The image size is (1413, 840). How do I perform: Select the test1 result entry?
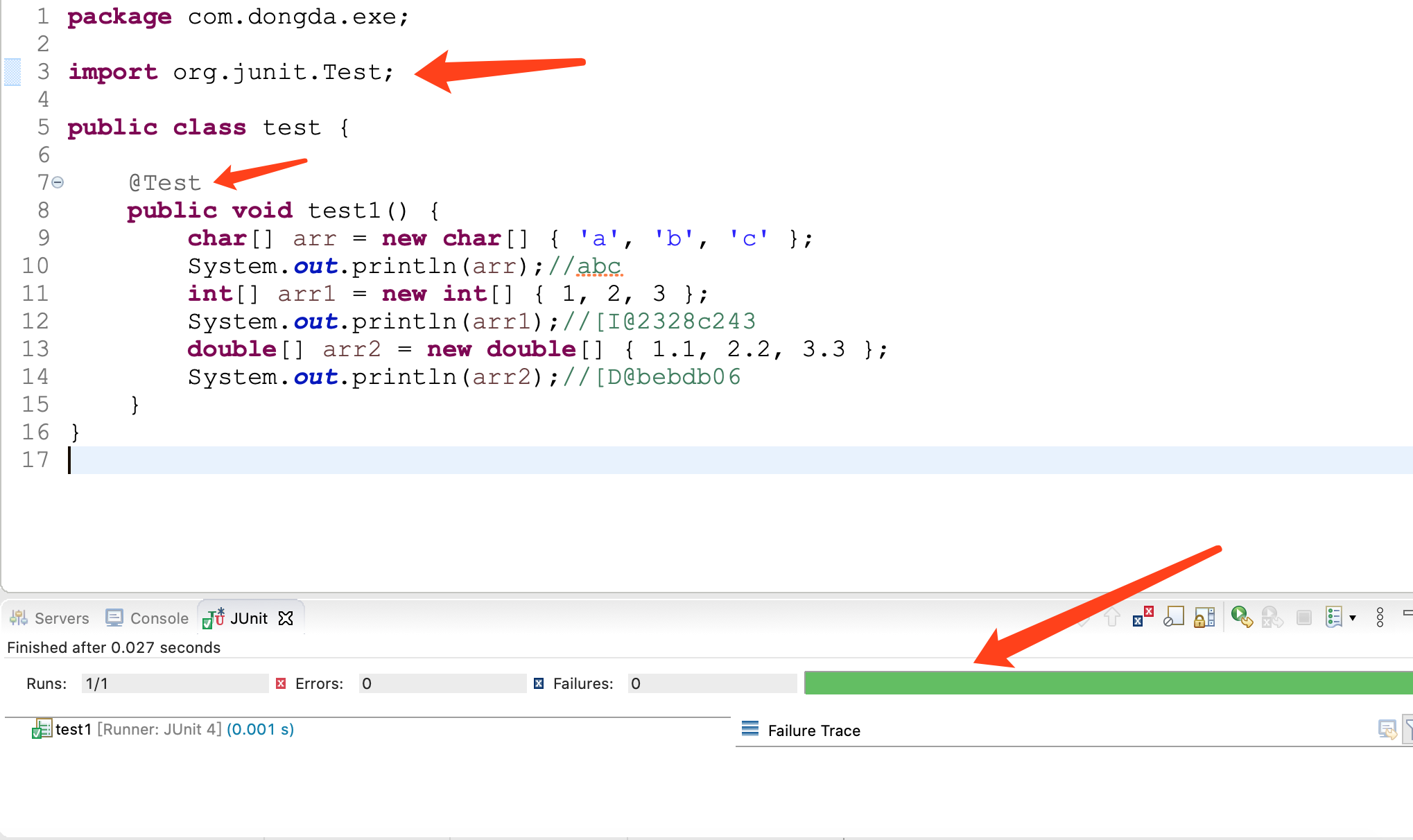point(73,729)
